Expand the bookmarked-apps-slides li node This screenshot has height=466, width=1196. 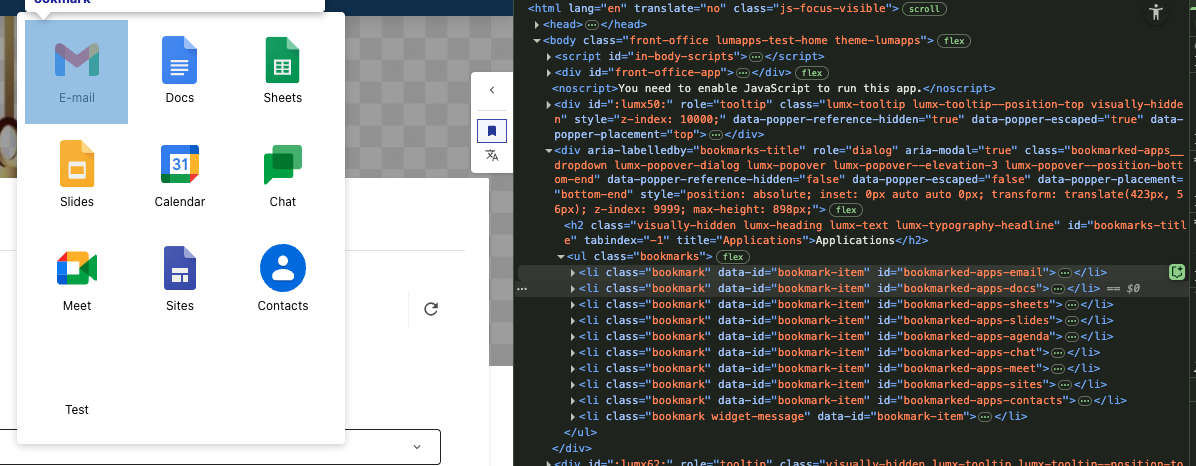[574, 320]
